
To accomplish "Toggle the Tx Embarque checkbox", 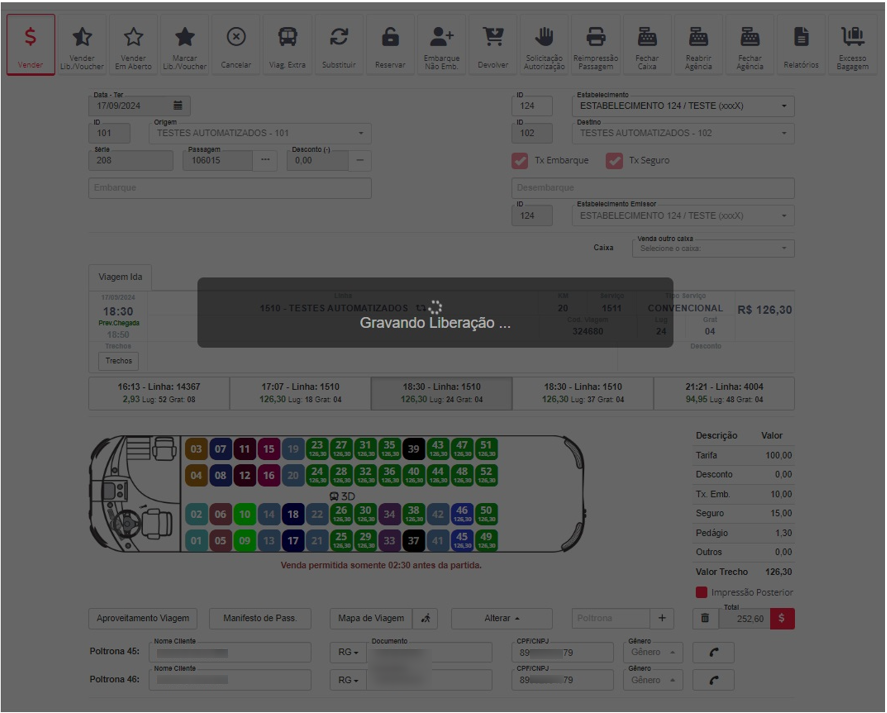I will click(519, 161).
